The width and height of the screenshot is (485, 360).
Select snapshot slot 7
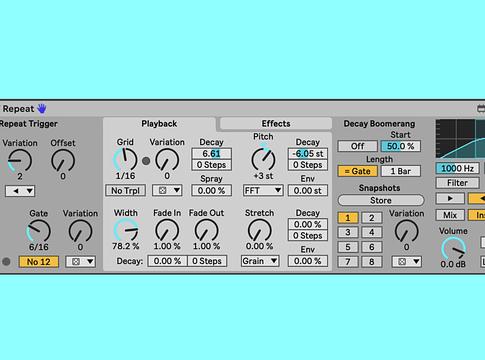348,262
